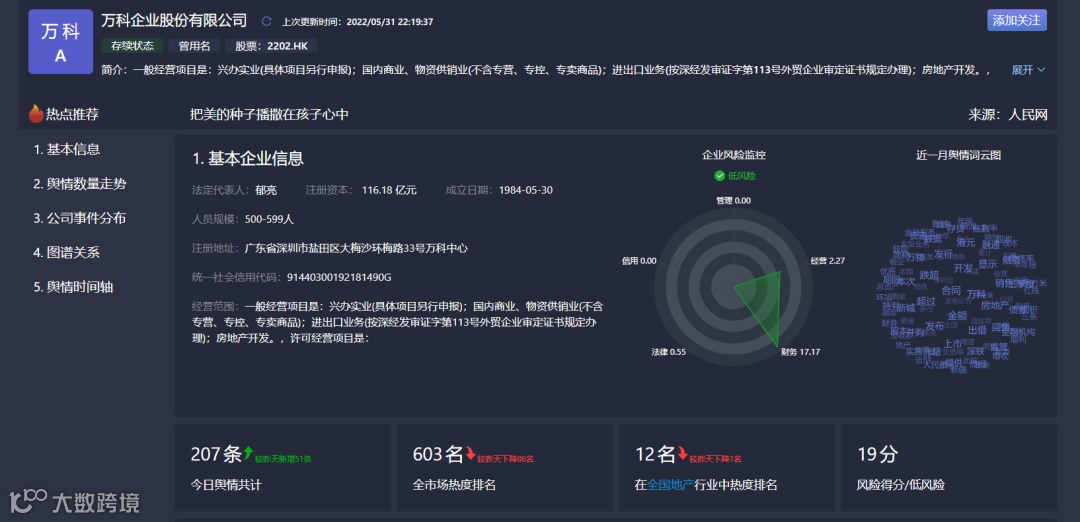Click the source 来源: 人民网

[x=1008, y=114]
